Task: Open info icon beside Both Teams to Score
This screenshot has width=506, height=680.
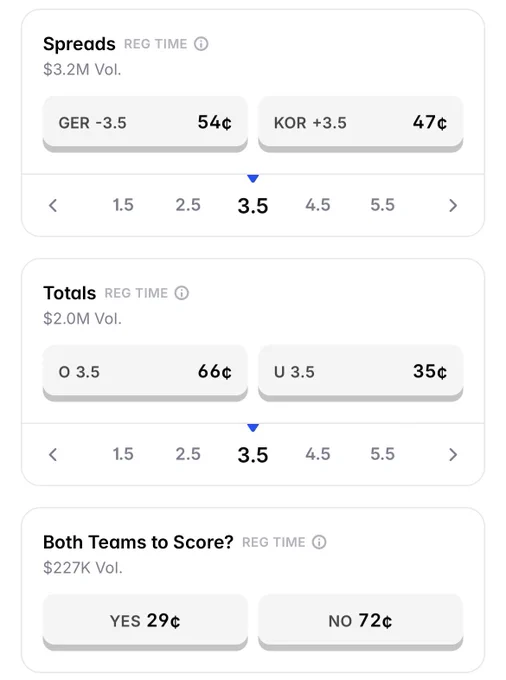Action: [x=319, y=542]
